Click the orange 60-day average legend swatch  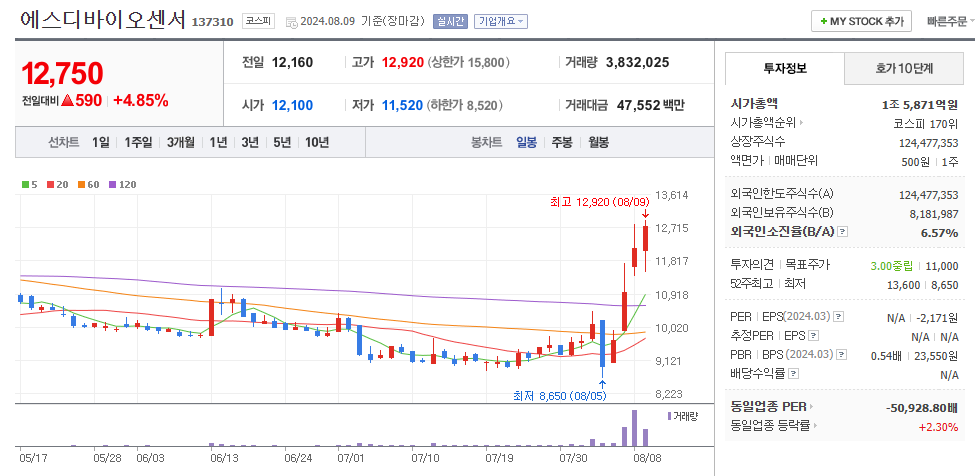point(81,185)
